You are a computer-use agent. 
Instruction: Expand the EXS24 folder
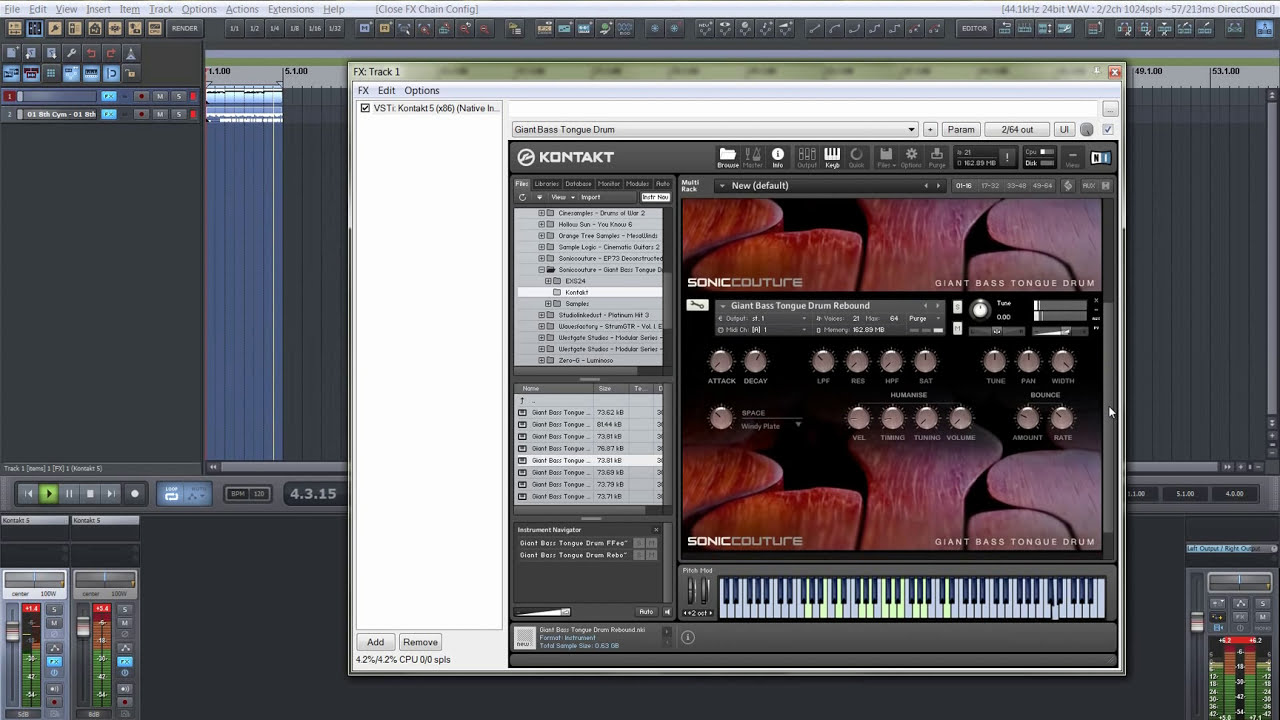[x=548, y=281]
